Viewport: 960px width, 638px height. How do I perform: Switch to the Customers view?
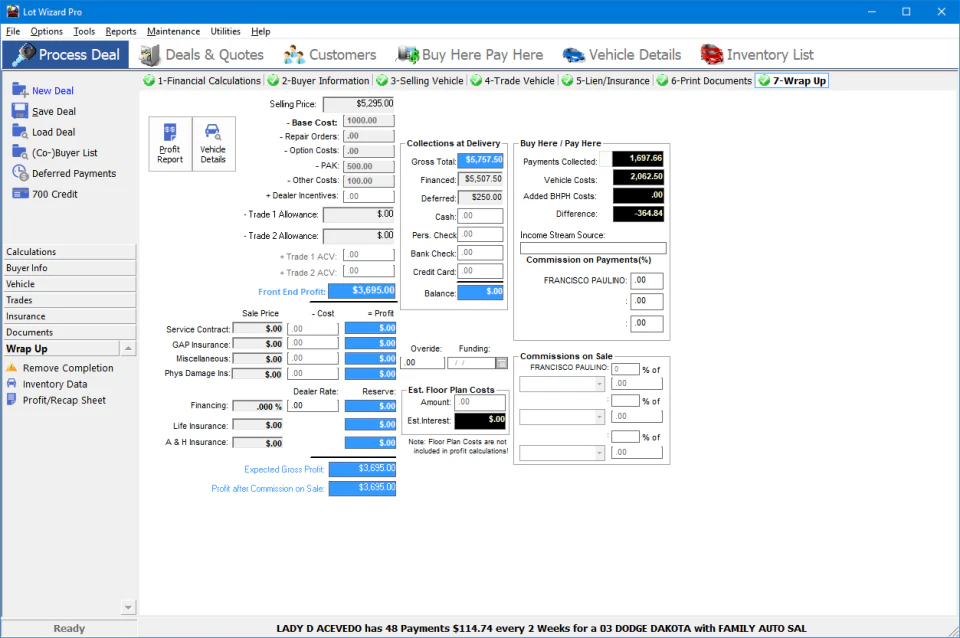click(x=330, y=54)
